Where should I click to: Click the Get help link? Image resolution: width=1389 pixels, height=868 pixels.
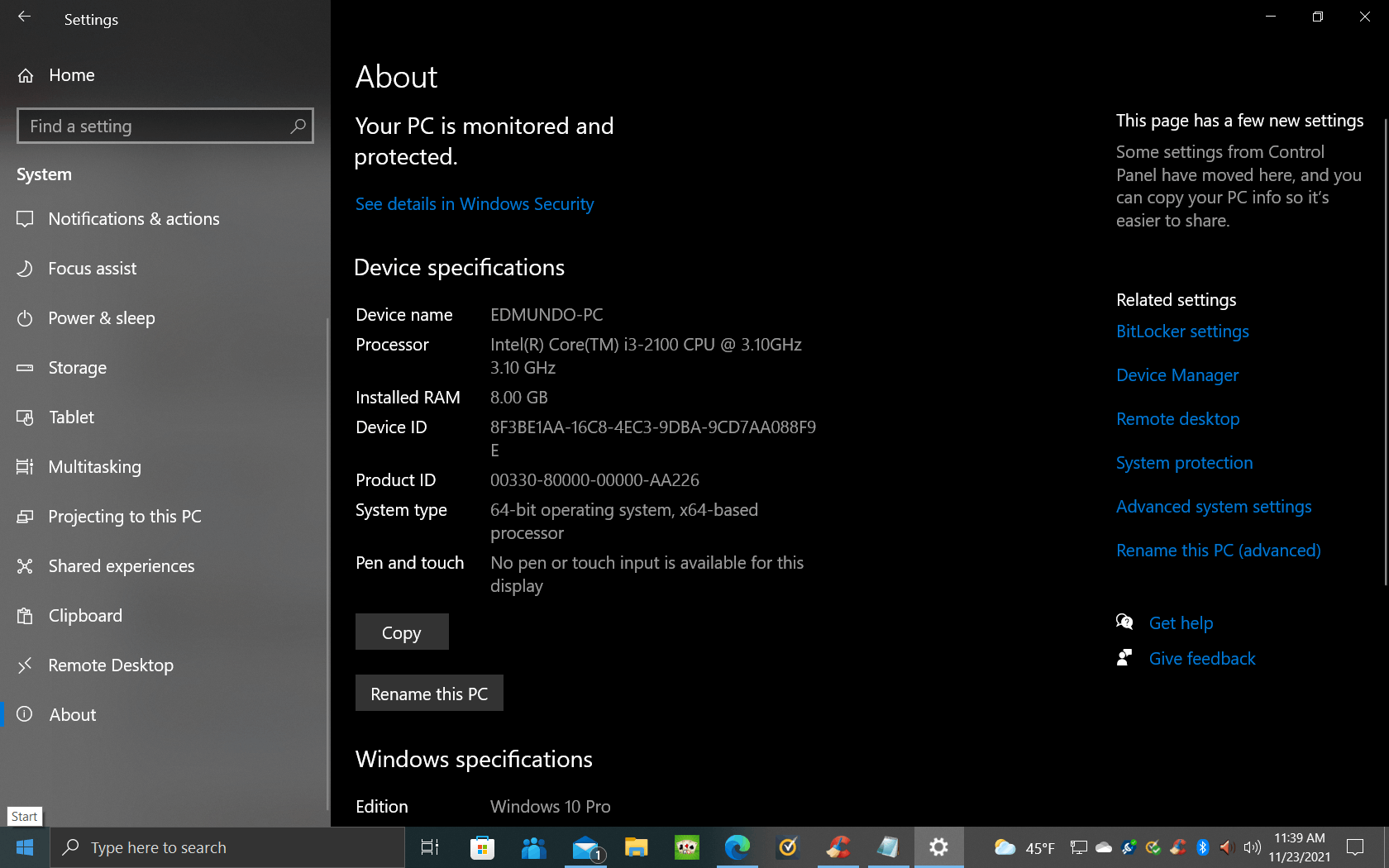1181,623
